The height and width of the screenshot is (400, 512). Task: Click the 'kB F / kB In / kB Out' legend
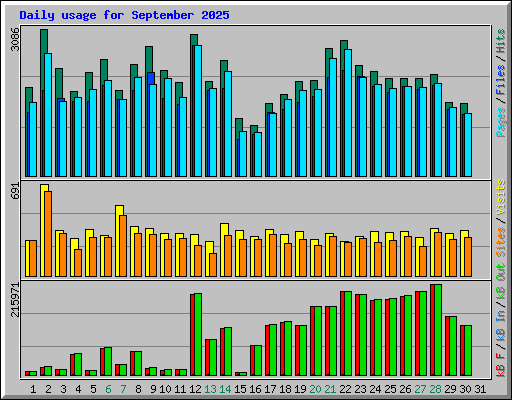[x=501, y=320]
